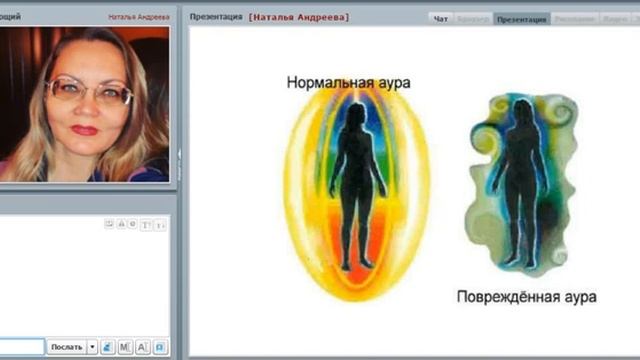The image size is (640, 360).
Task: Open the greyed tab between Чат and Презентация
Action: pos(473,19)
